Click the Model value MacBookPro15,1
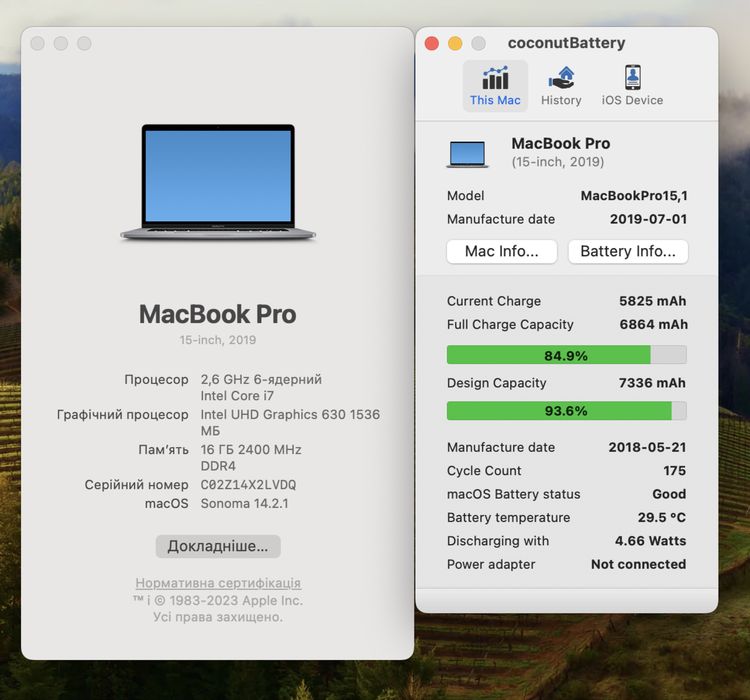 [634, 196]
